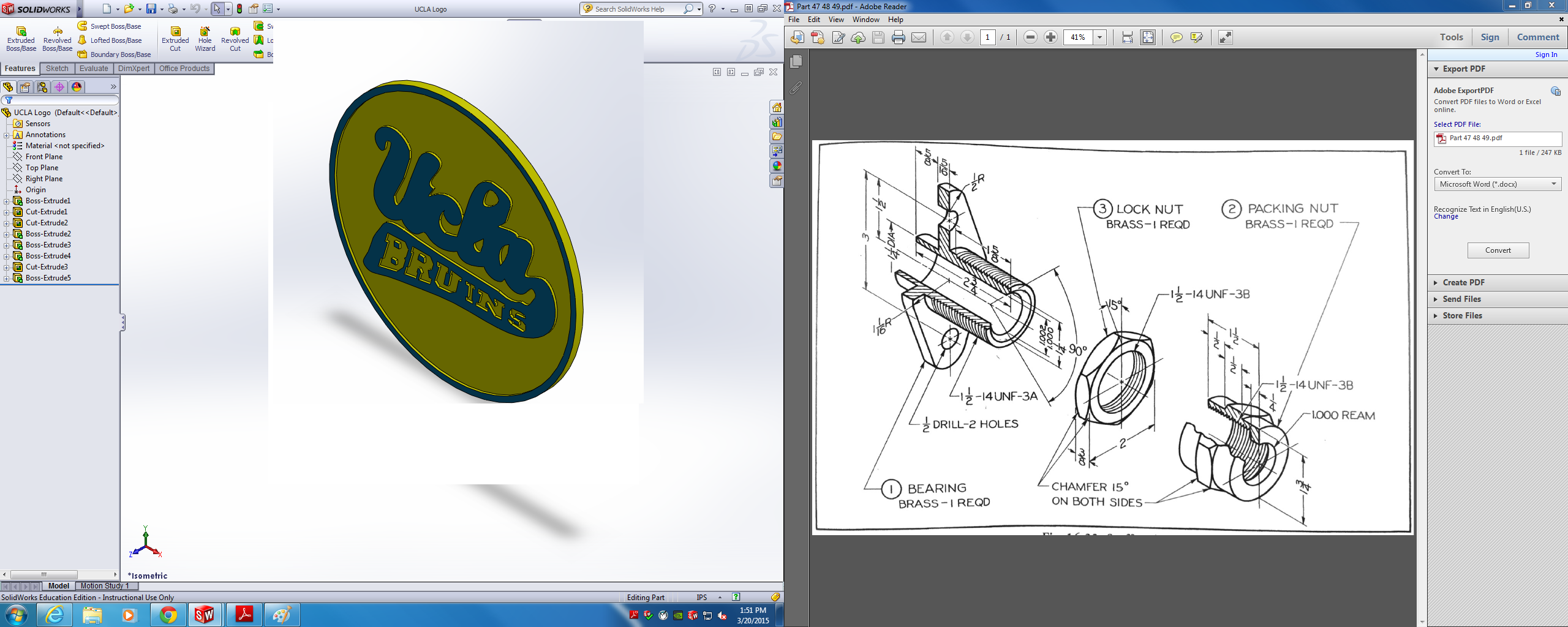Activate the Extruded Cut tool
The height and width of the screenshot is (627, 1568).
pos(175,39)
